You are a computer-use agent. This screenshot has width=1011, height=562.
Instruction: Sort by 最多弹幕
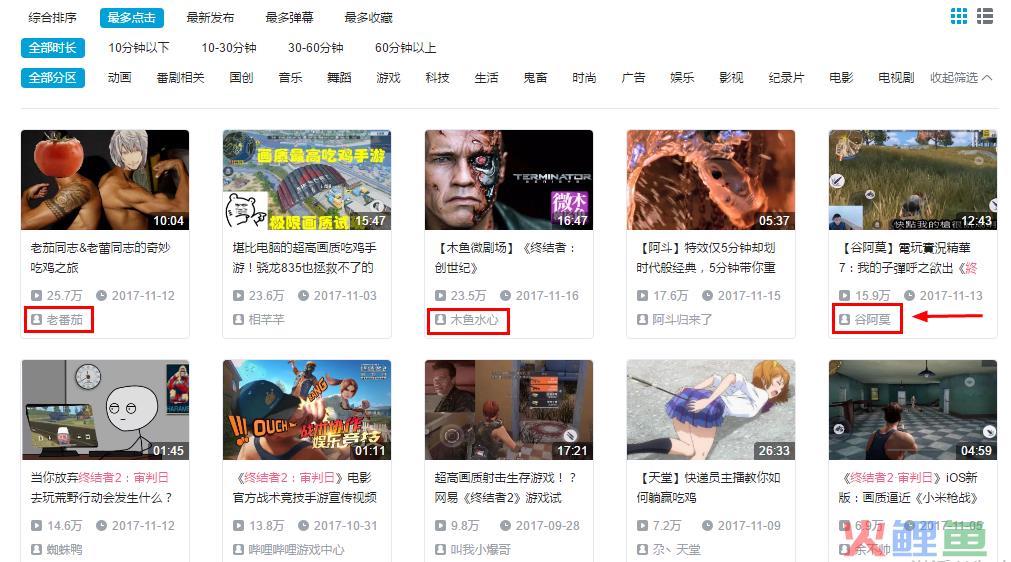[290, 17]
